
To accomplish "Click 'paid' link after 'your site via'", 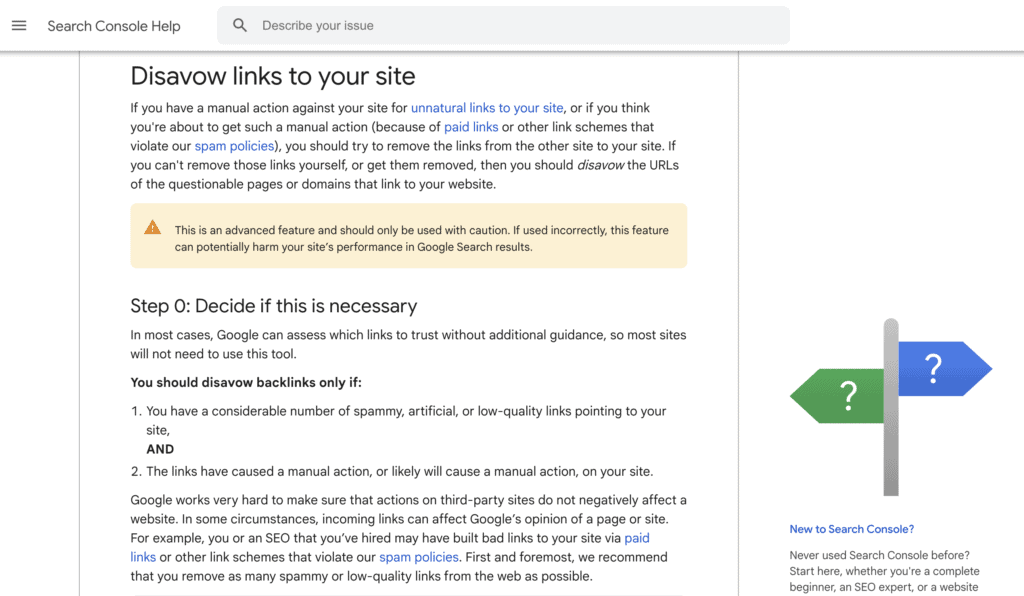I will [637, 538].
